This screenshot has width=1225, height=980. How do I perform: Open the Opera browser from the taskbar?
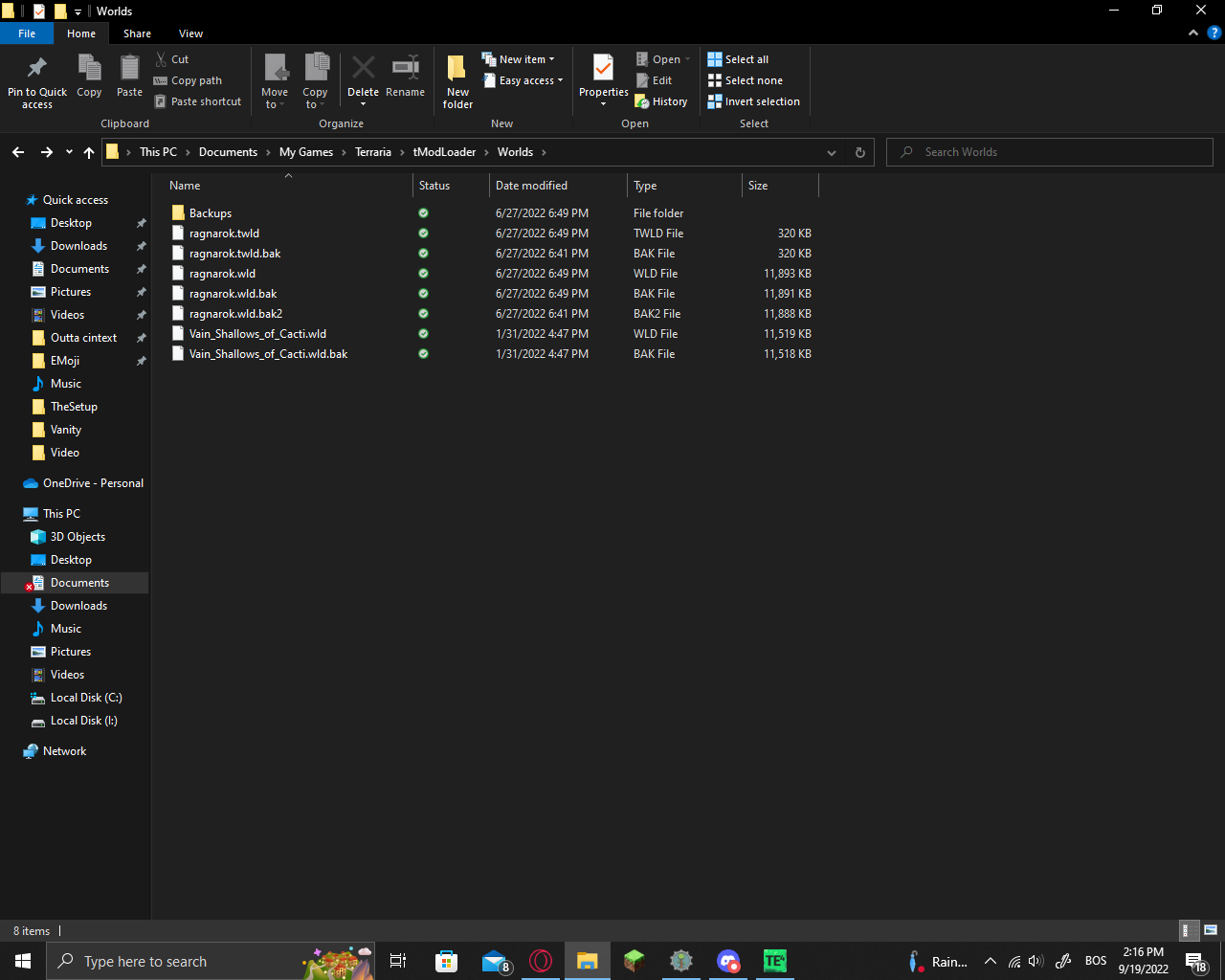pyautogui.click(x=541, y=961)
